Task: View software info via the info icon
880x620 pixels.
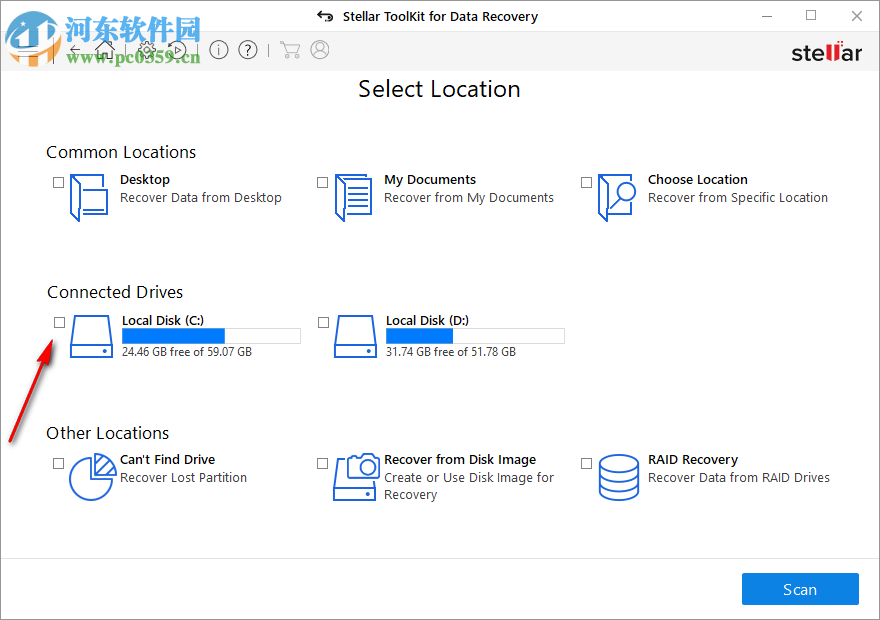Action: [x=219, y=49]
